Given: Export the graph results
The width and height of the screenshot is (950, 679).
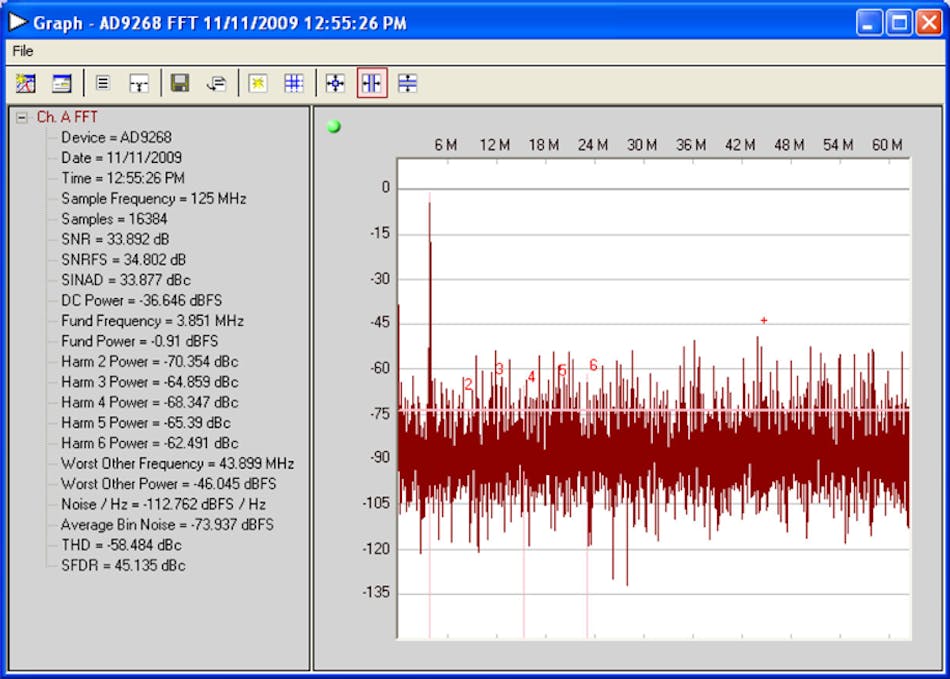Looking at the screenshot, I should tap(216, 83).
